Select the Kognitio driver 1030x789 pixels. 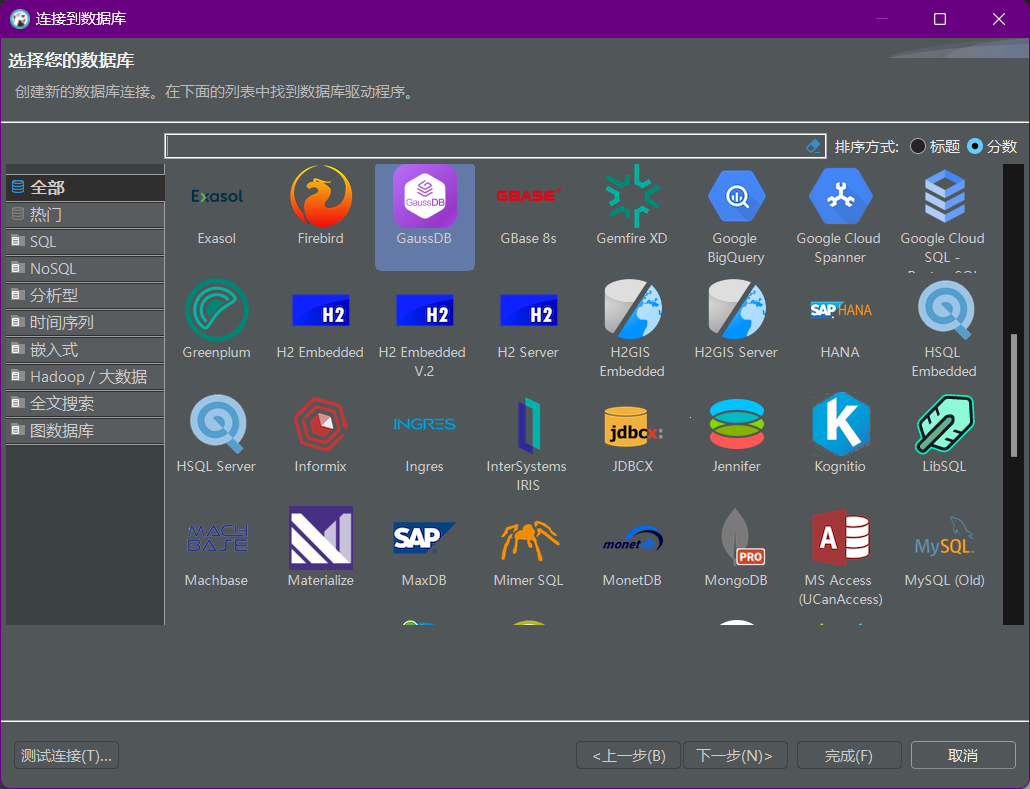click(x=840, y=434)
